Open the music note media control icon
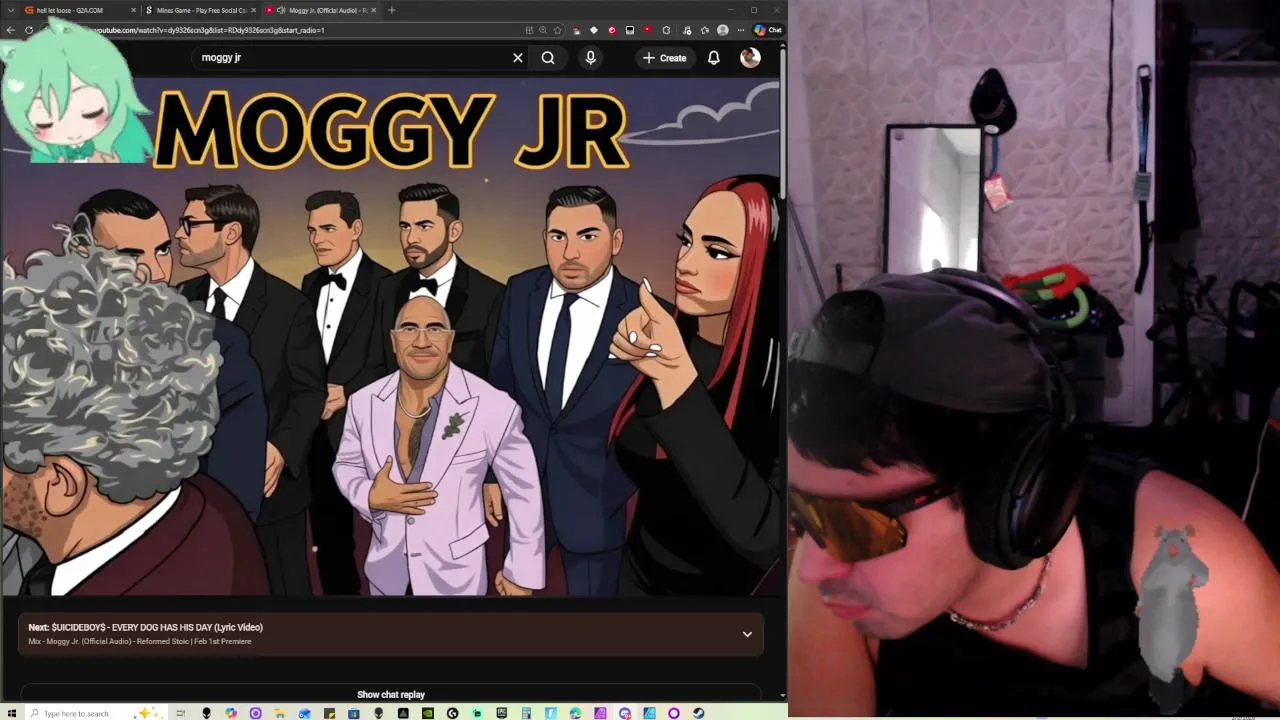 [687, 30]
